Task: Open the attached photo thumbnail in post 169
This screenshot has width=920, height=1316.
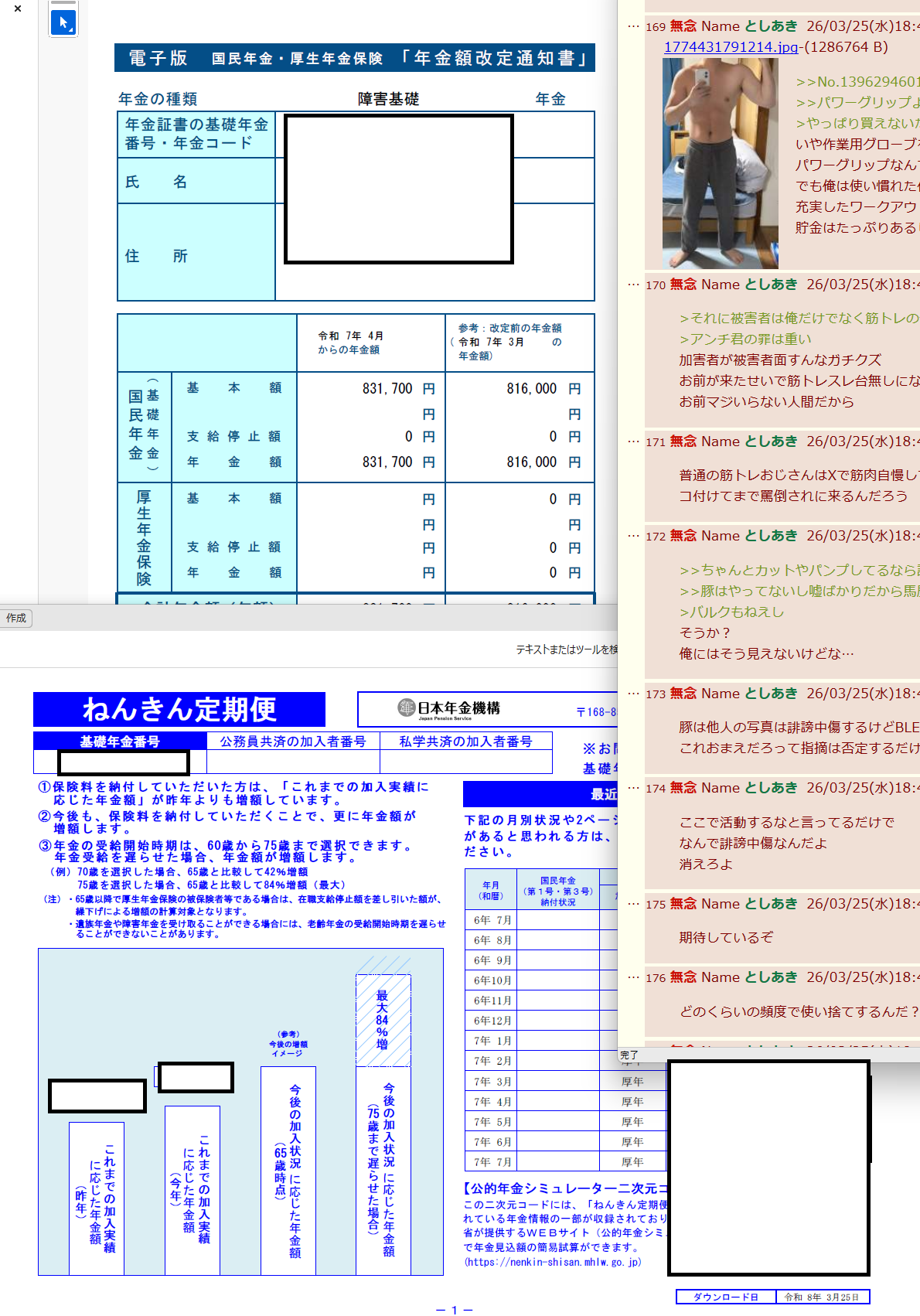Action: (720, 163)
